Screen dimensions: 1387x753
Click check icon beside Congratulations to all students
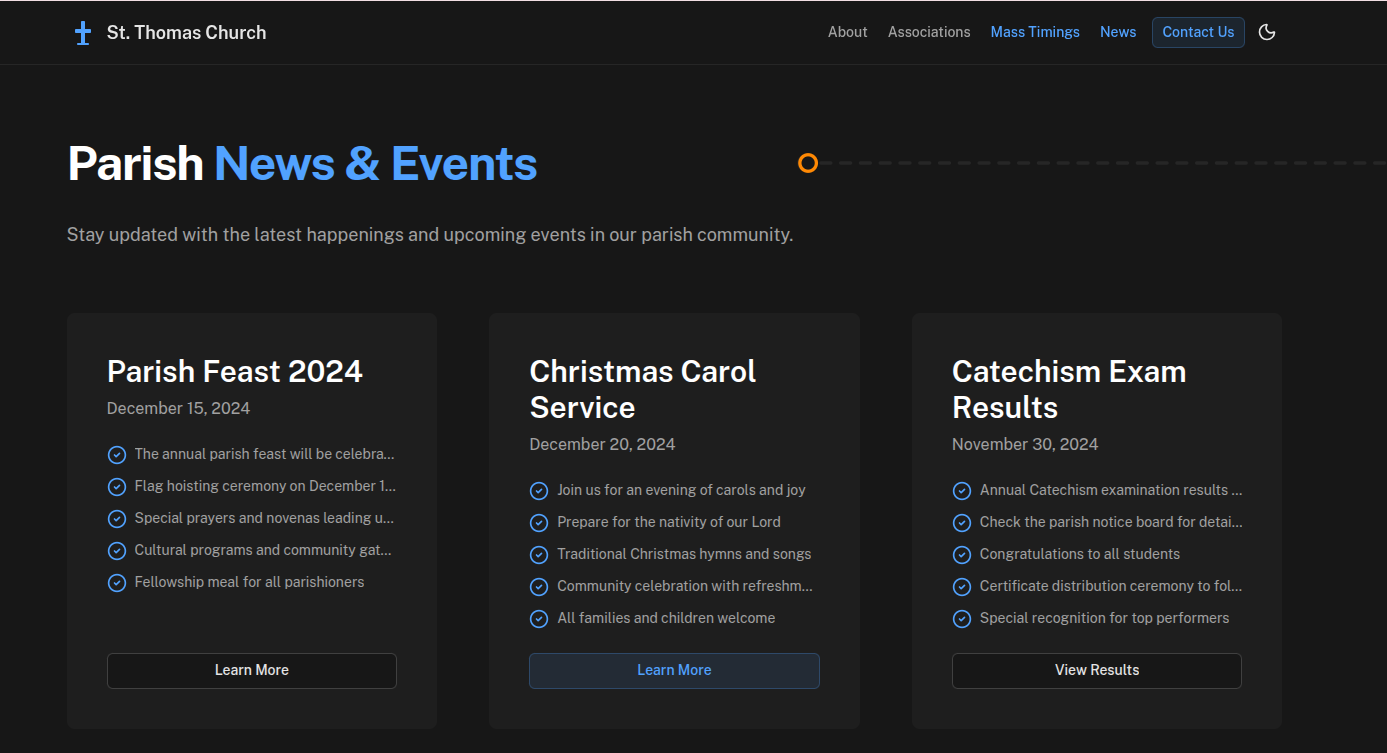tap(962, 554)
